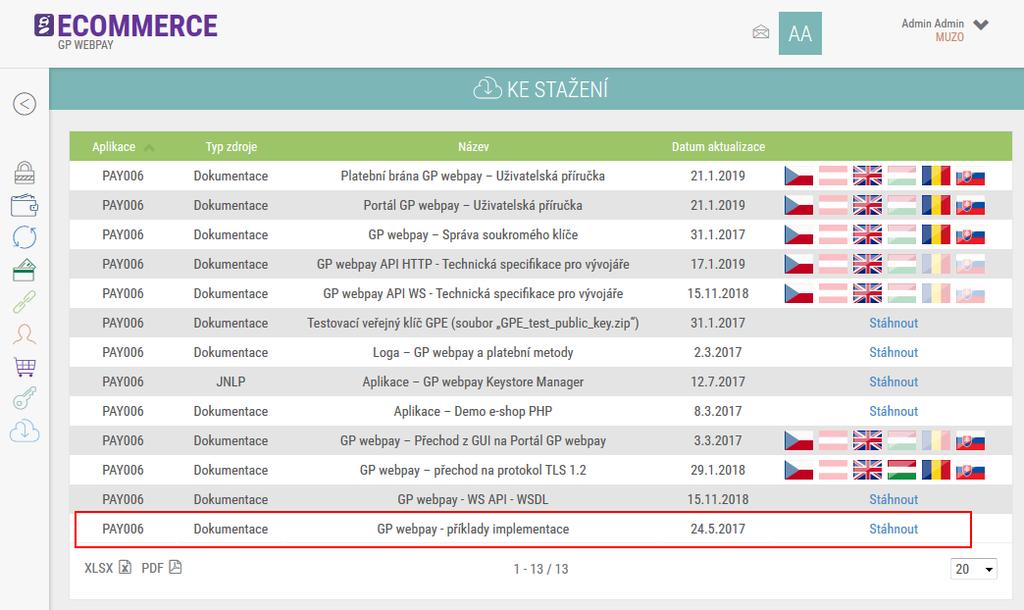The height and width of the screenshot is (610, 1024).
Task: Export table via PDF icon
Action: 176,568
